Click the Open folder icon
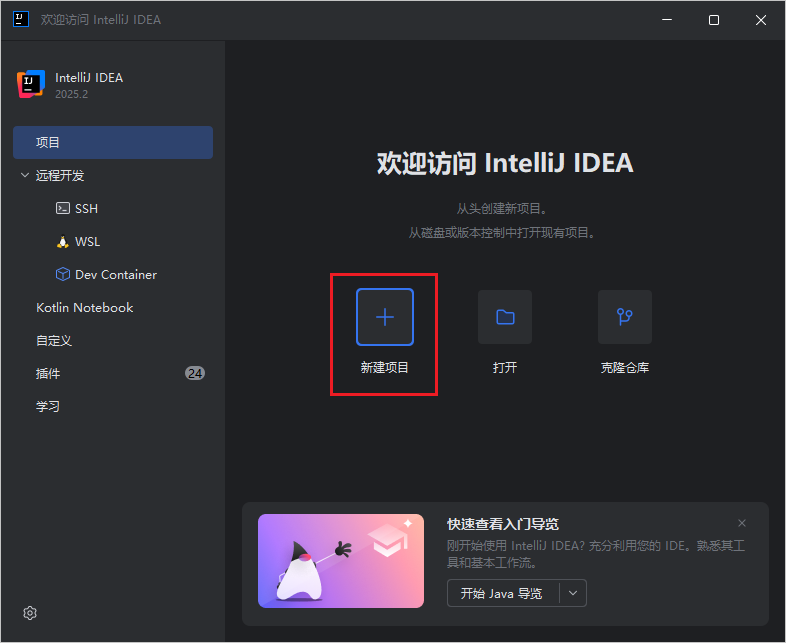Viewport: 786px width, 643px height. tap(505, 317)
